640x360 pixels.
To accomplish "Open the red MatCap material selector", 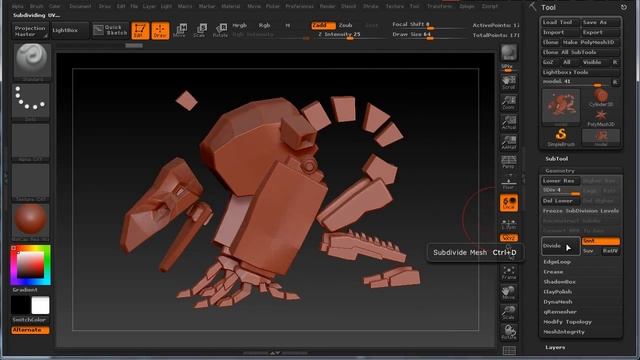I will [x=31, y=222].
